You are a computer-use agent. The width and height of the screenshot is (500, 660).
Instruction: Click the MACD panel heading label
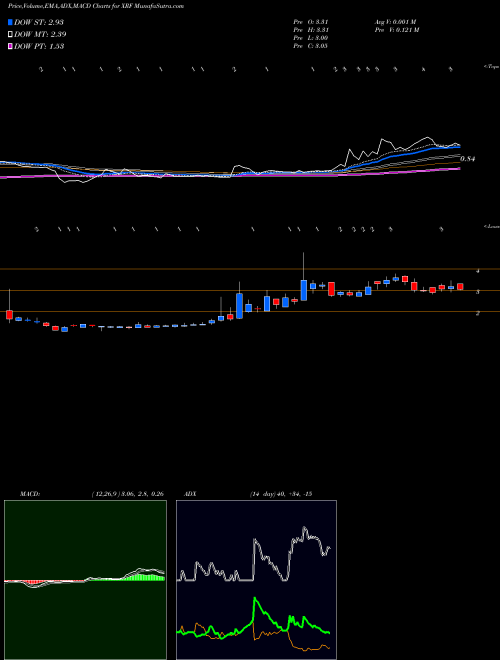pyautogui.click(x=30, y=494)
